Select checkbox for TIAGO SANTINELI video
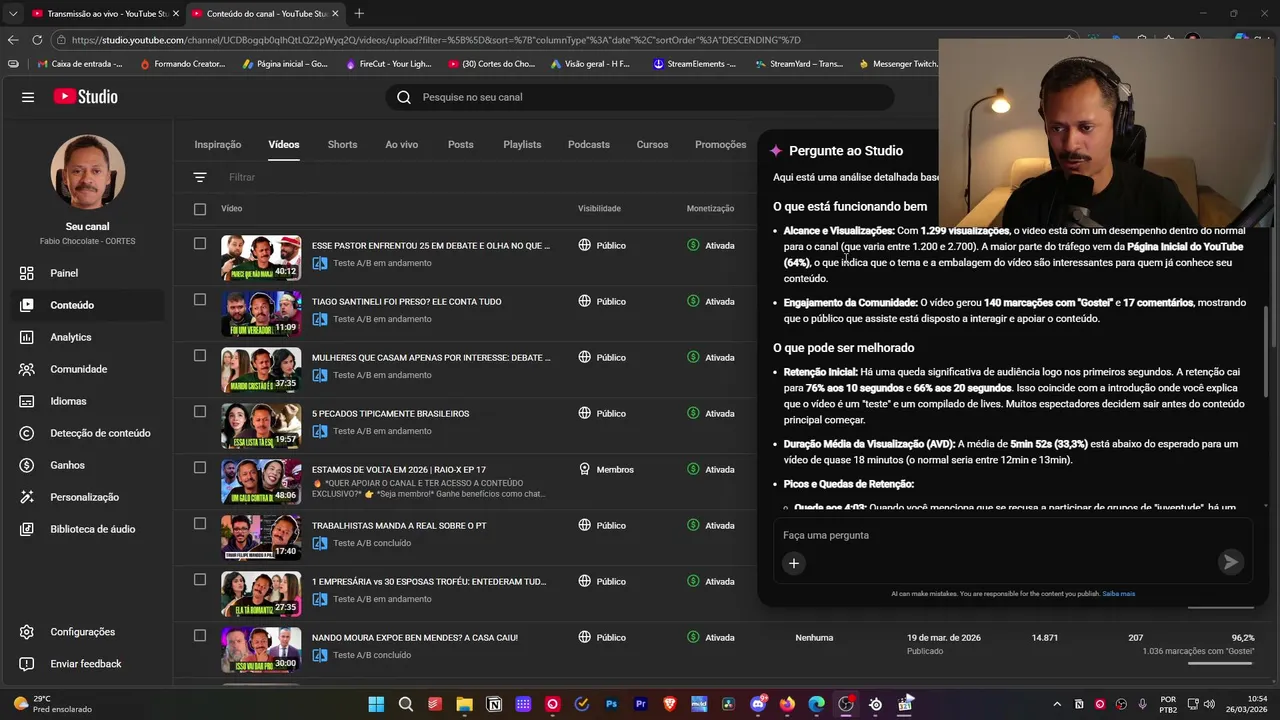This screenshot has height=720, width=1280. (200, 299)
